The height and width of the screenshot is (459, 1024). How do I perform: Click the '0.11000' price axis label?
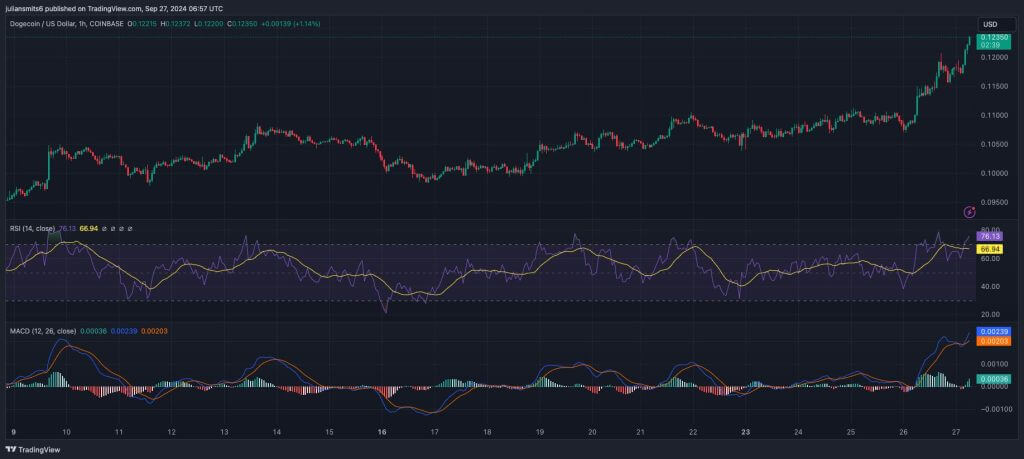tap(993, 116)
